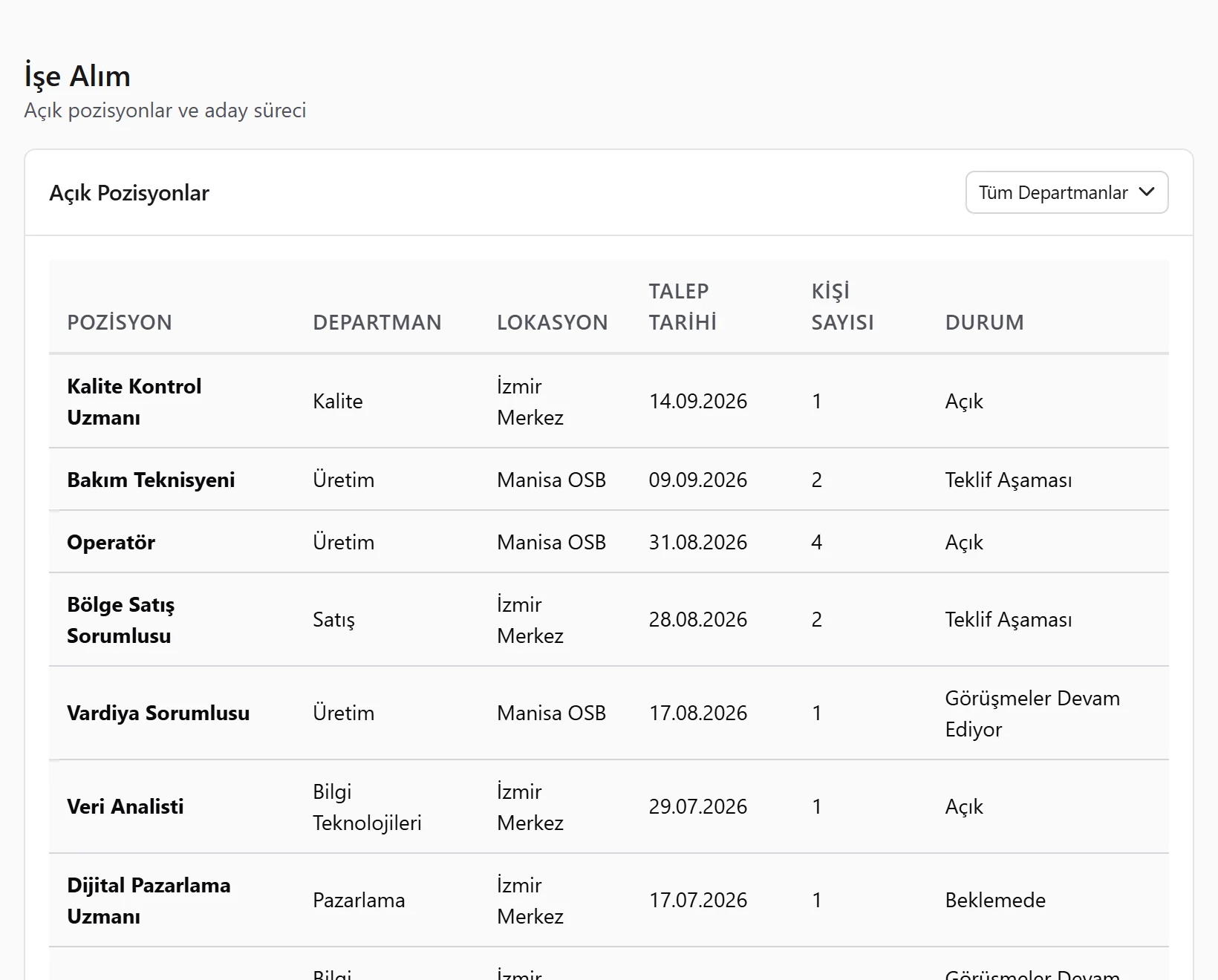Click Teklif Aşaması status for Bakım Teknisyeni
1218x980 pixels.
1009,480
